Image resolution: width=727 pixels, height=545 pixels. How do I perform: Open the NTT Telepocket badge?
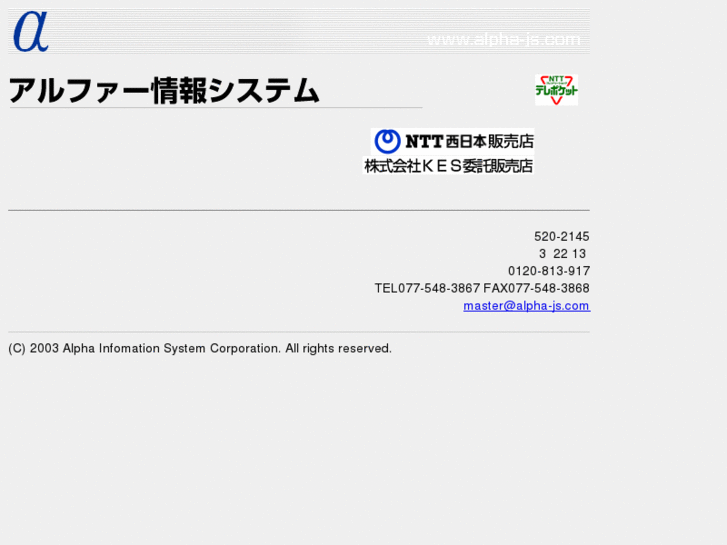556,90
